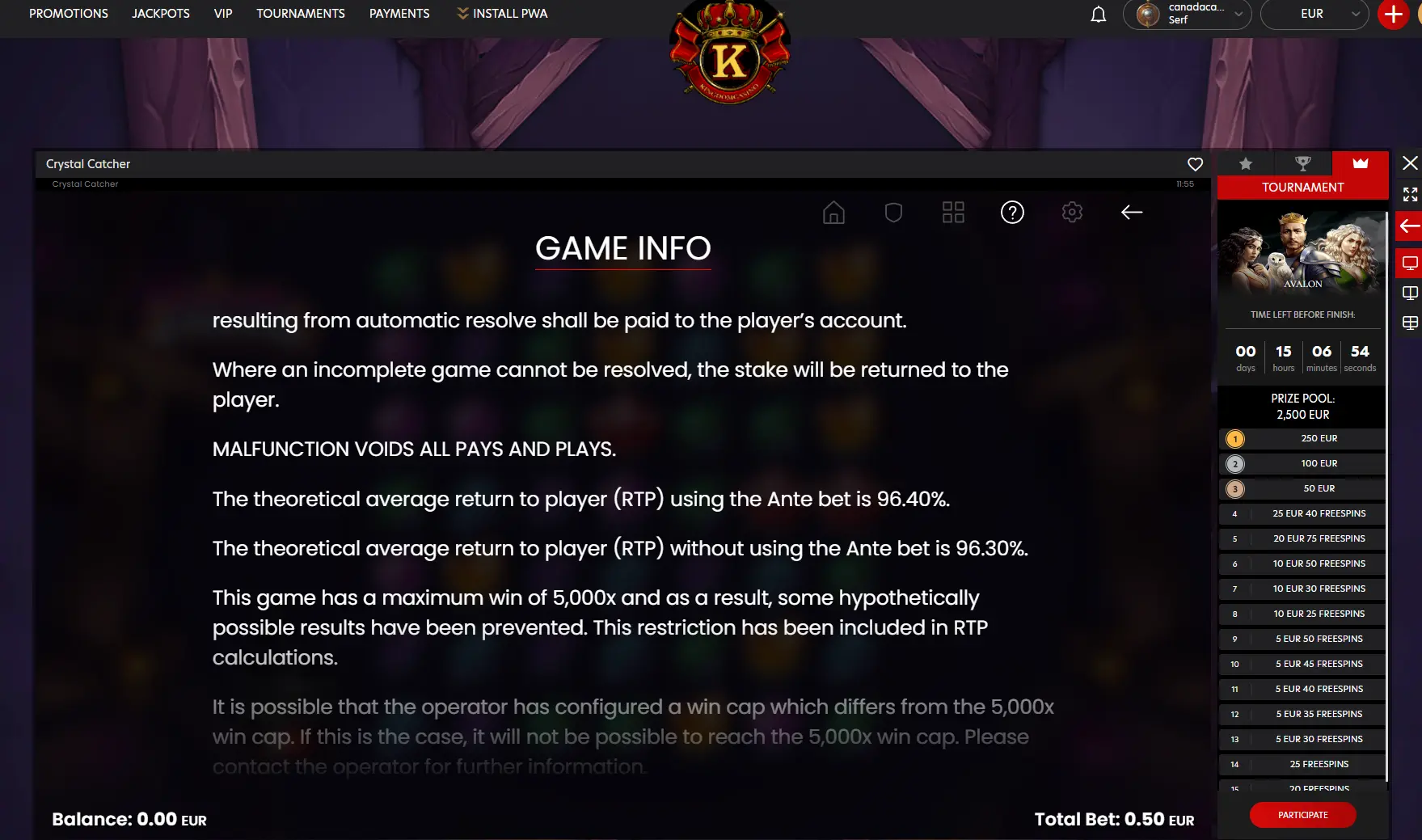Open game settings gear icon
The height and width of the screenshot is (840, 1422).
1072,213
